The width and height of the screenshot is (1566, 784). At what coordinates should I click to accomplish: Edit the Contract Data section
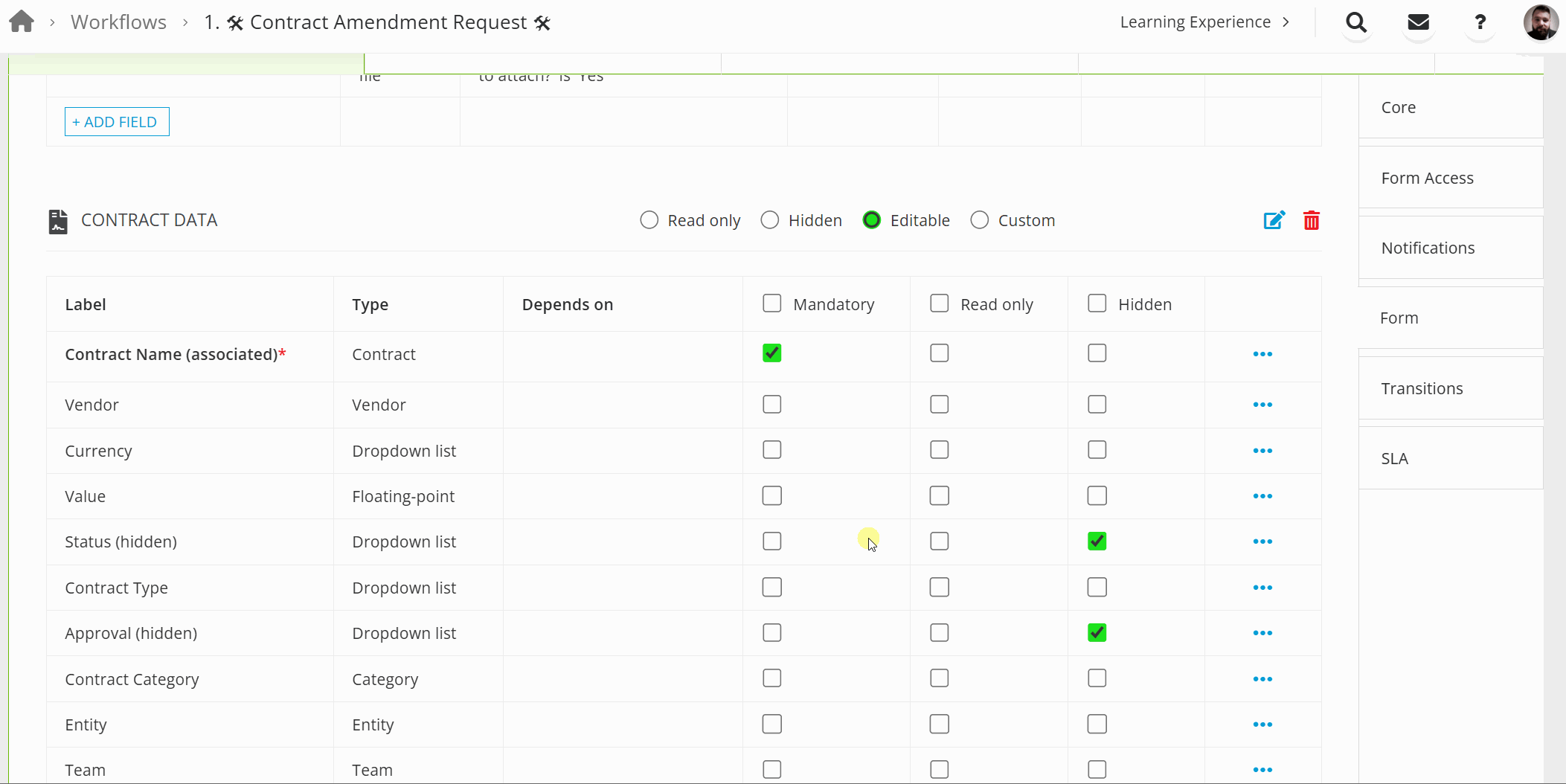click(x=1274, y=220)
